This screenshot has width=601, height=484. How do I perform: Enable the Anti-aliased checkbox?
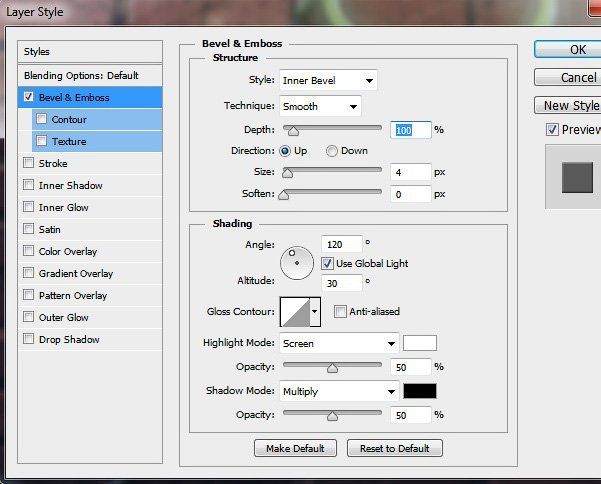click(x=340, y=312)
